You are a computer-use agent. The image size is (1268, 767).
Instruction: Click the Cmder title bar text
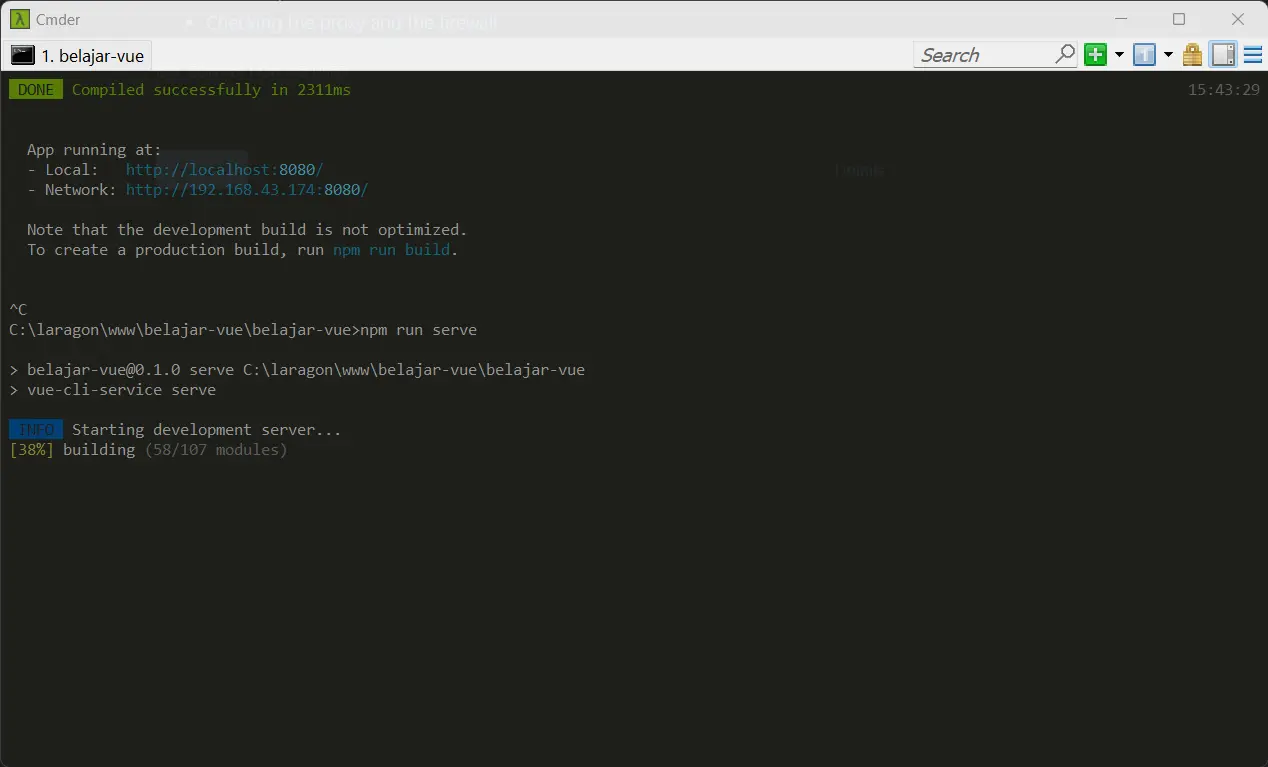(x=58, y=19)
